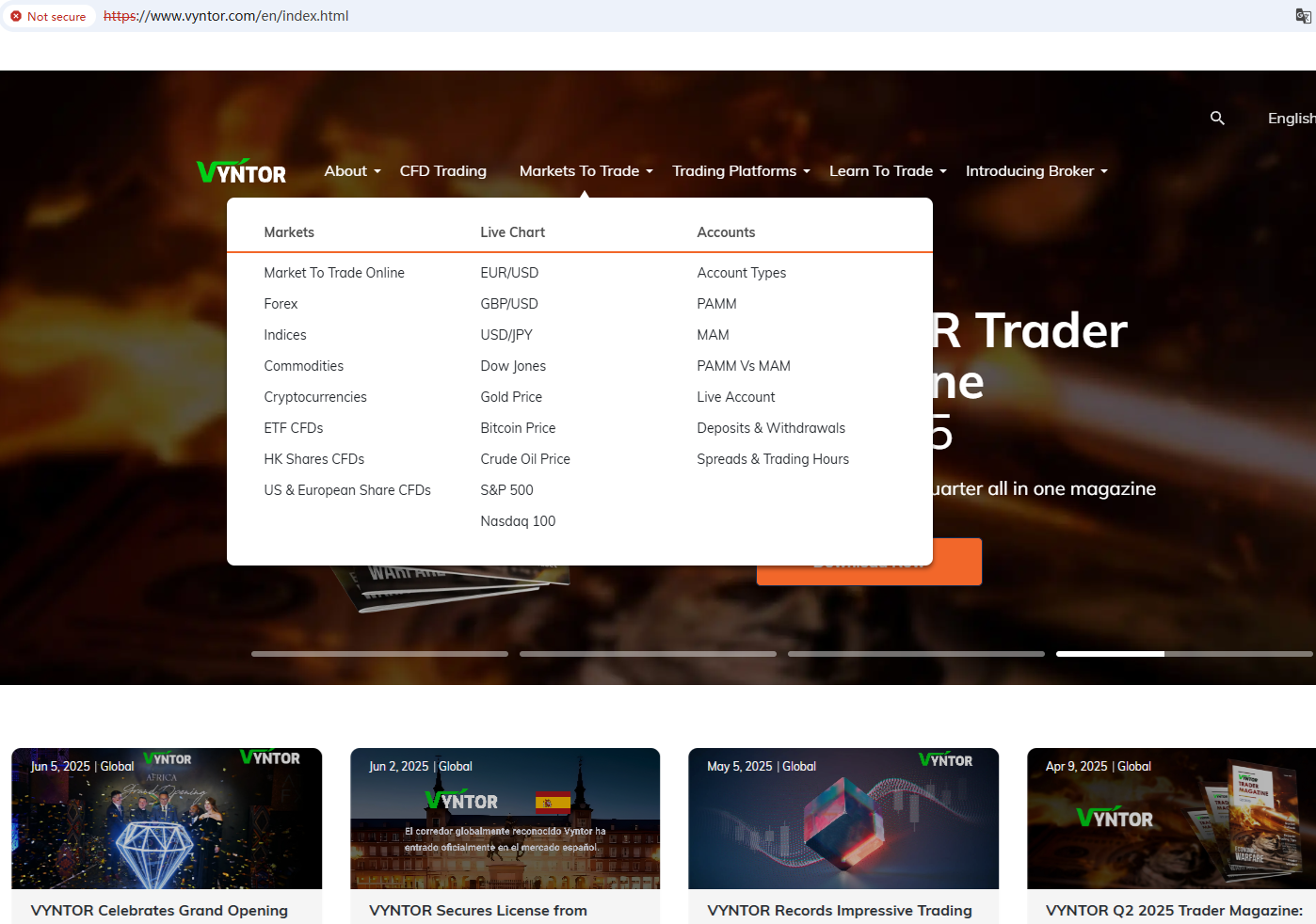Click the Live Chart column heading

(x=512, y=232)
